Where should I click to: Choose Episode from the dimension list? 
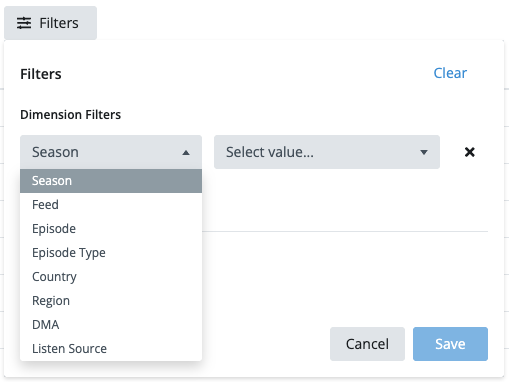(x=111, y=229)
